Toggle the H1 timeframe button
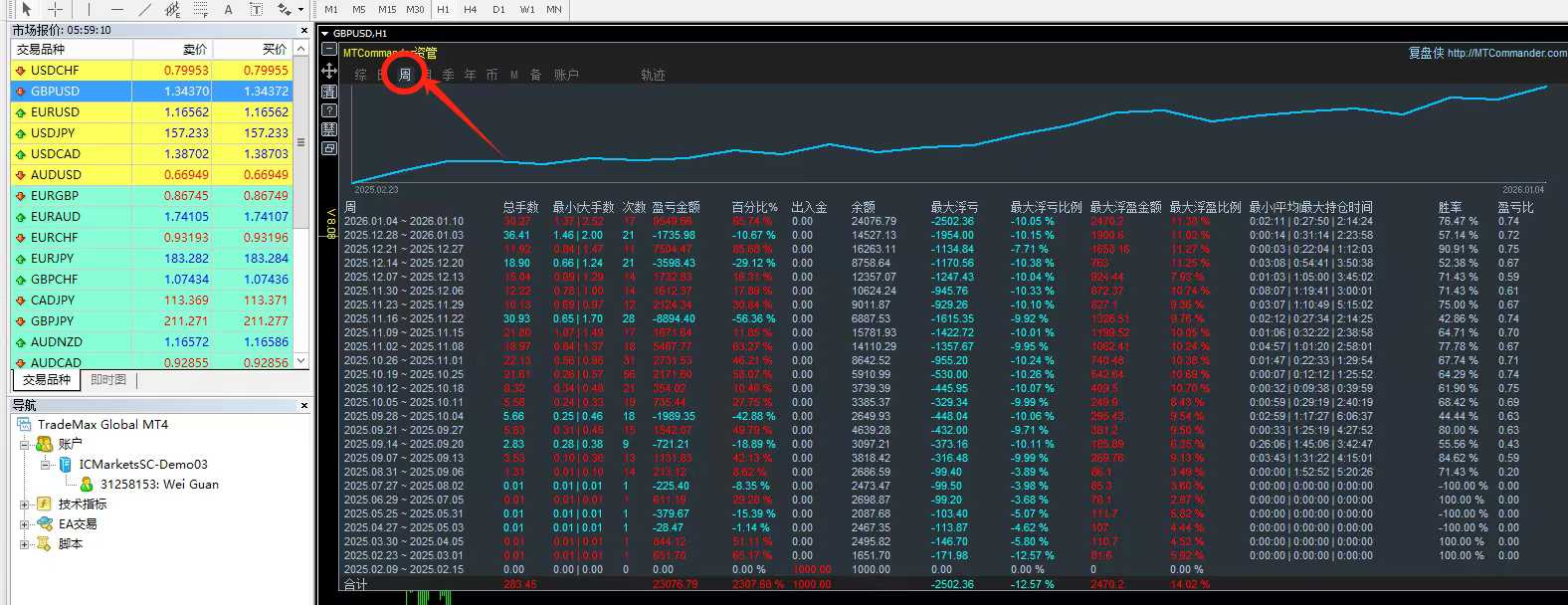This screenshot has width=1568, height=605. pyautogui.click(x=443, y=9)
